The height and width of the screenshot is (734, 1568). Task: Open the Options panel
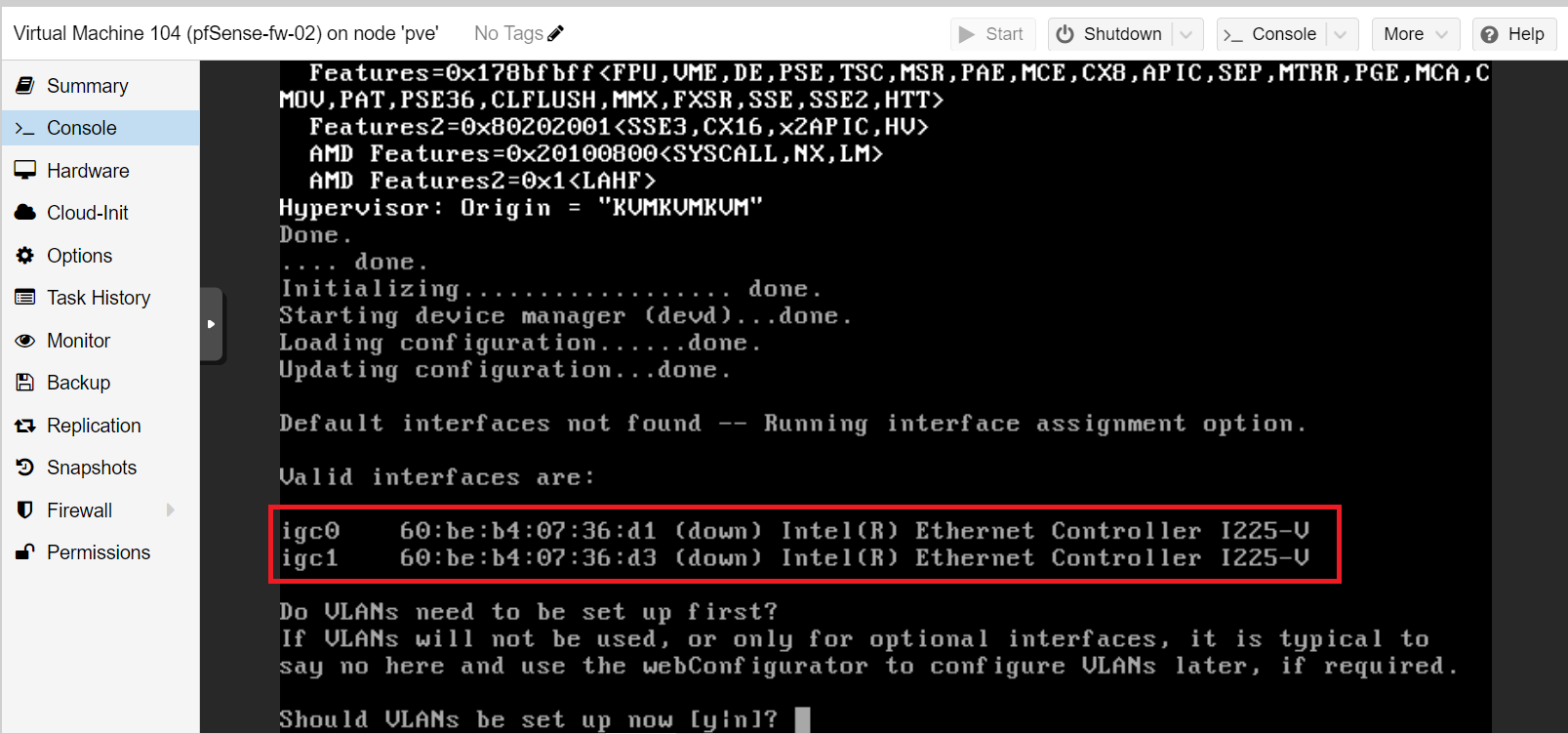pyautogui.click(x=79, y=255)
